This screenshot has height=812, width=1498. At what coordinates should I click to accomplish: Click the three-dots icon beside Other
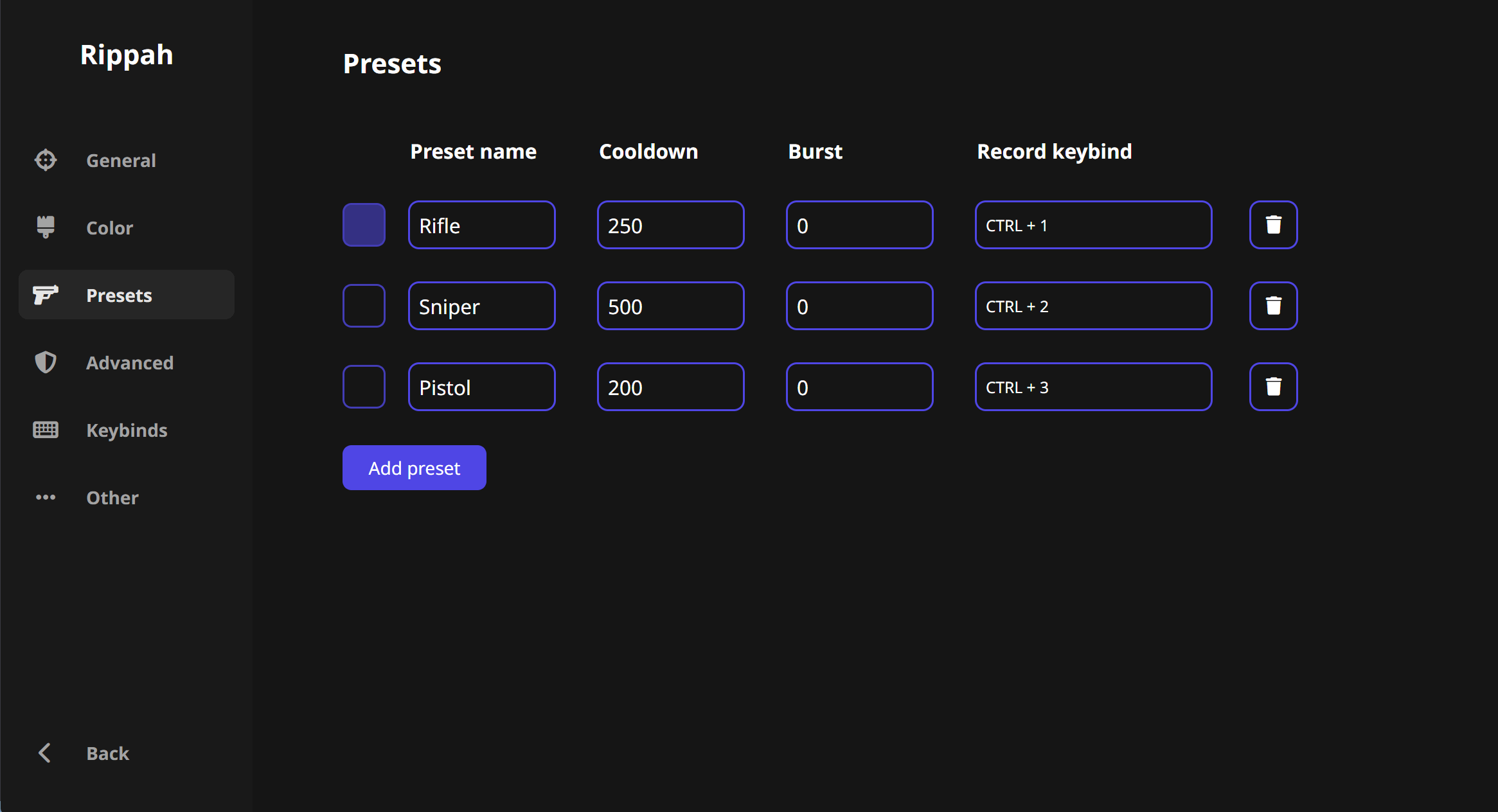click(x=46, y=497)
